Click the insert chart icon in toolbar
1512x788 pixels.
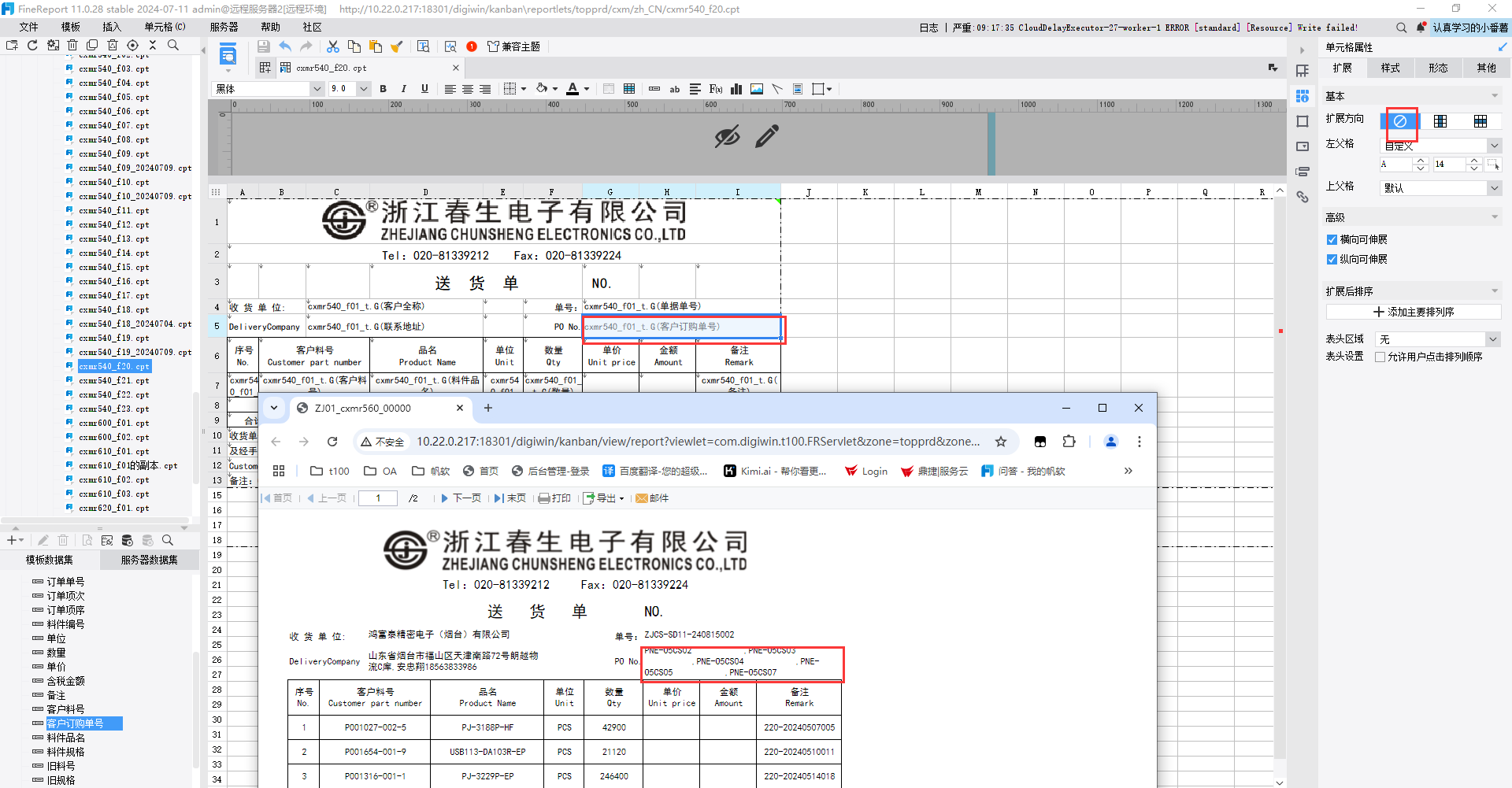point(736,89)
